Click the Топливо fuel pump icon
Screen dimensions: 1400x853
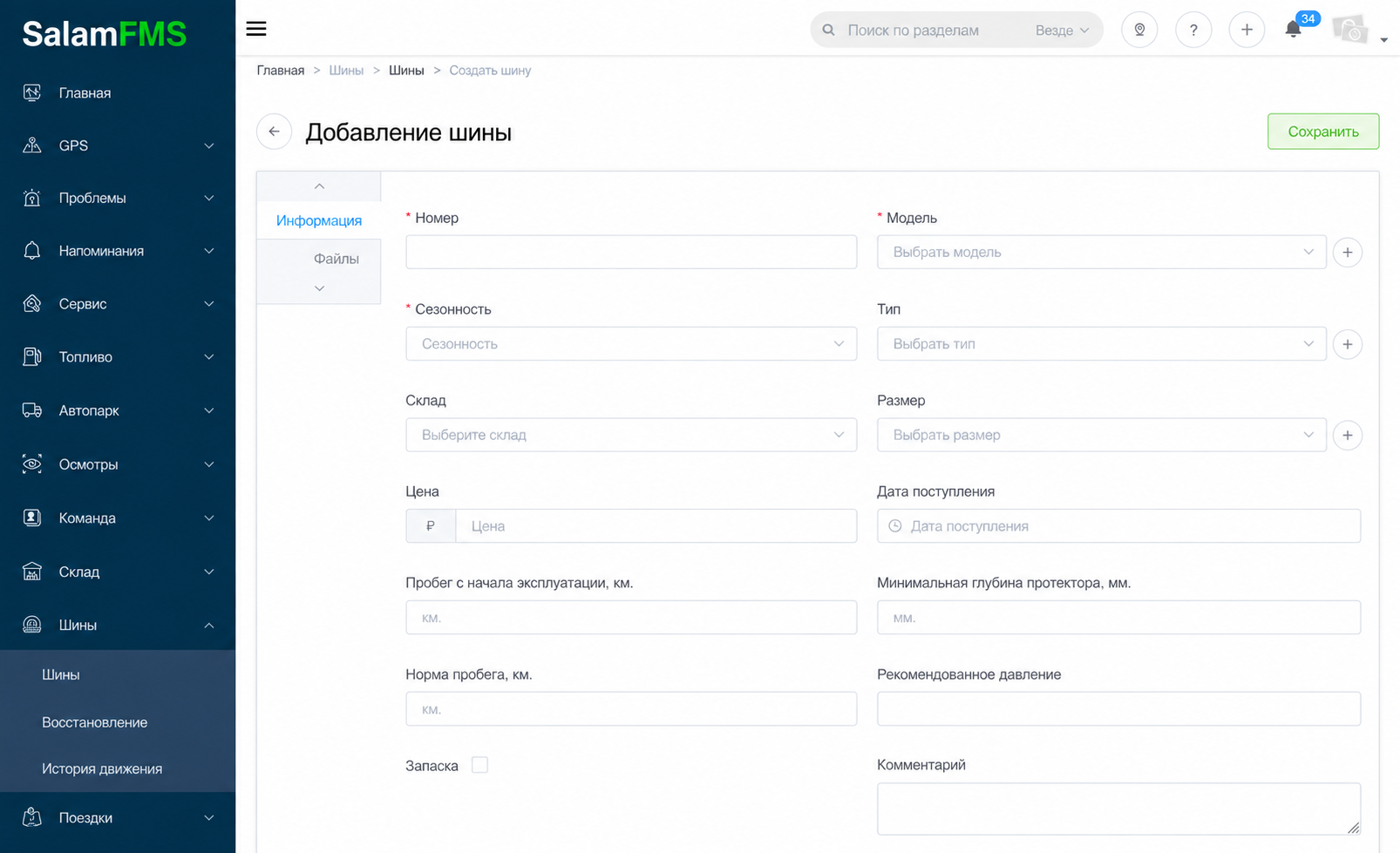coord(32,356)
